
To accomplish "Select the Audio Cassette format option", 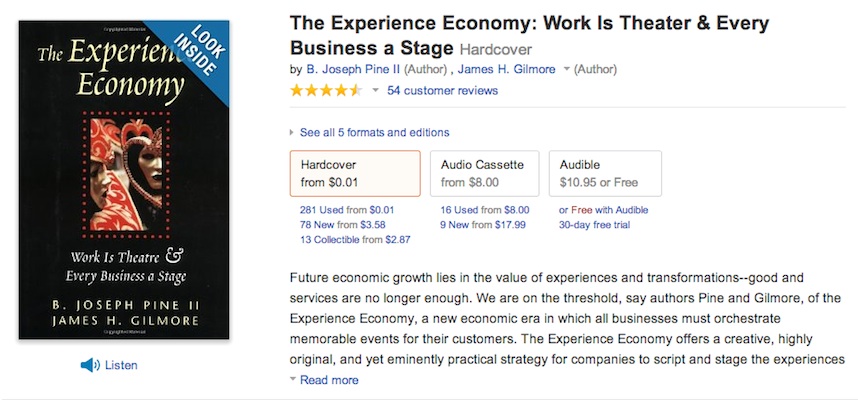I will tap(485, 173).
